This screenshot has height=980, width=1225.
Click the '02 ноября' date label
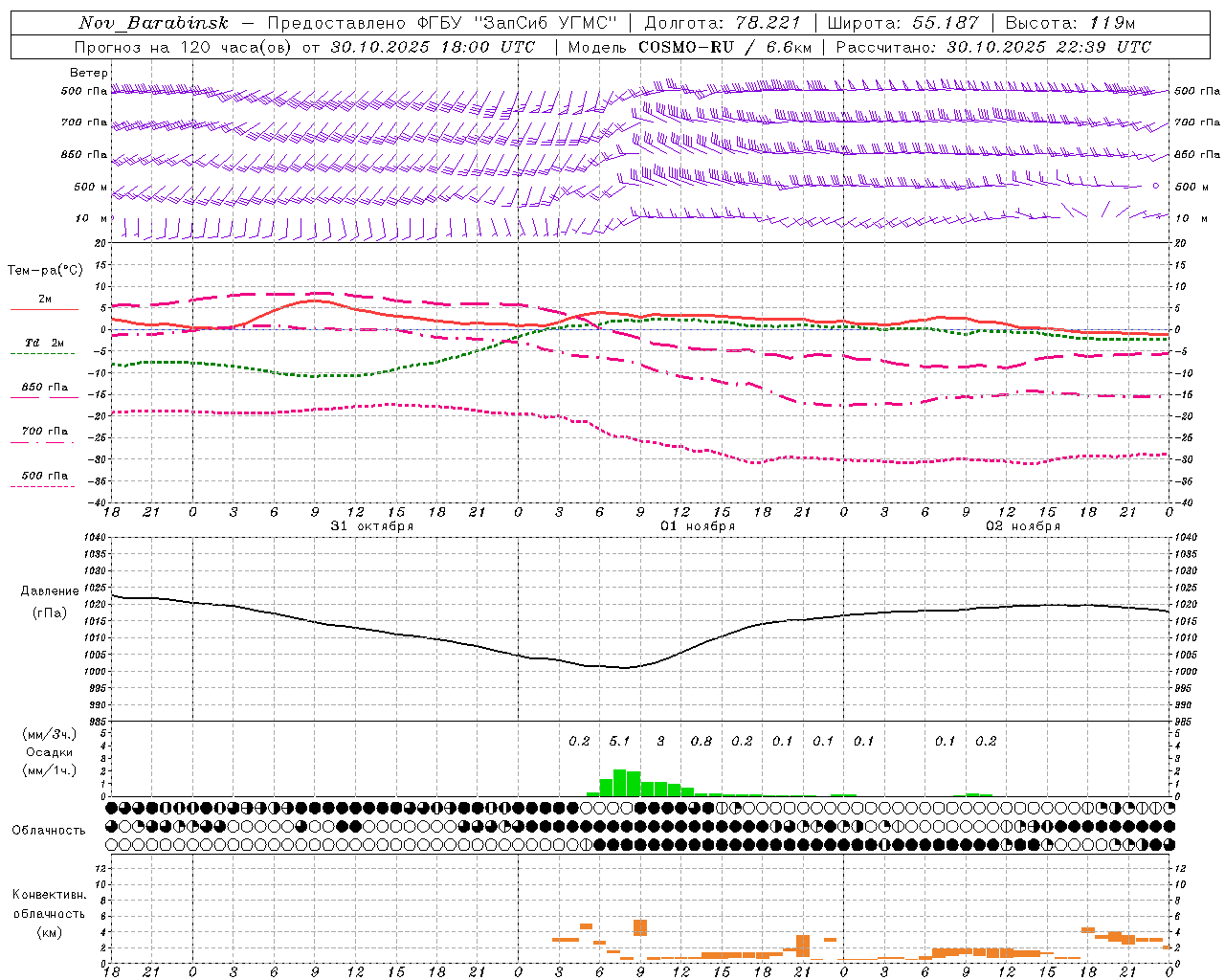coord(1023,526)
